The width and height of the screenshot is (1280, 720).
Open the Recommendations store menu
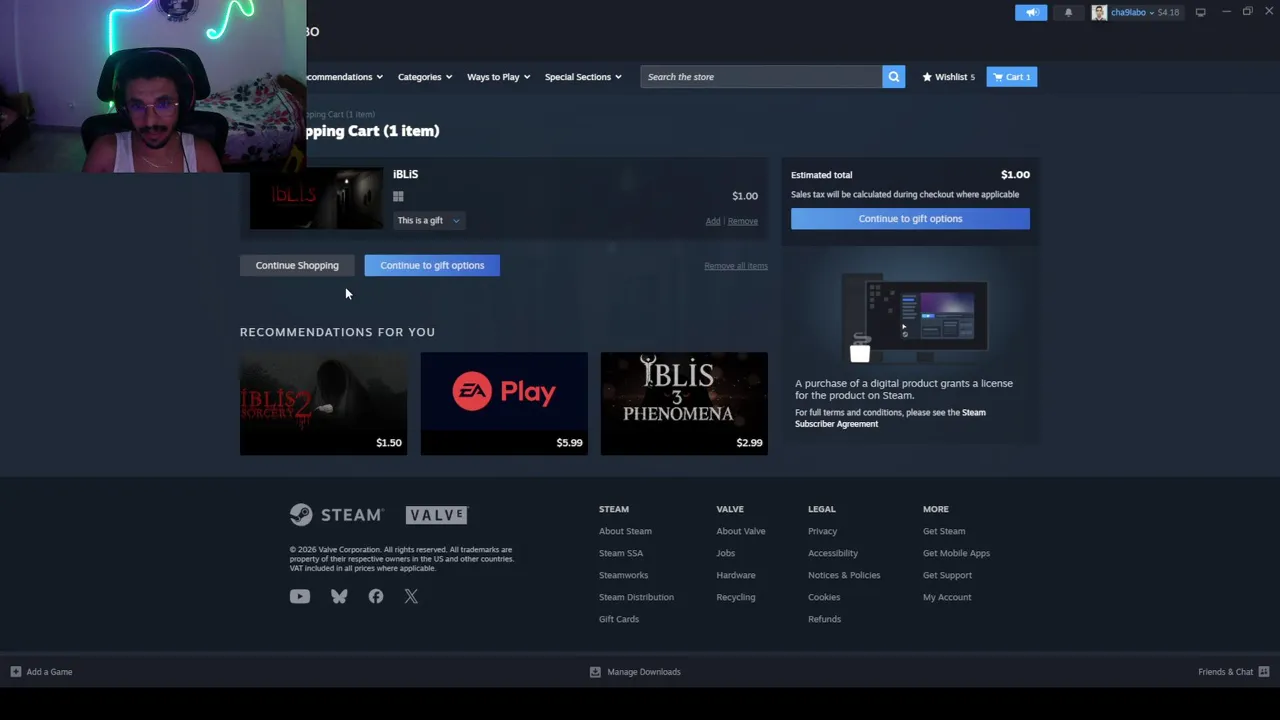click(x=345, y=77)
